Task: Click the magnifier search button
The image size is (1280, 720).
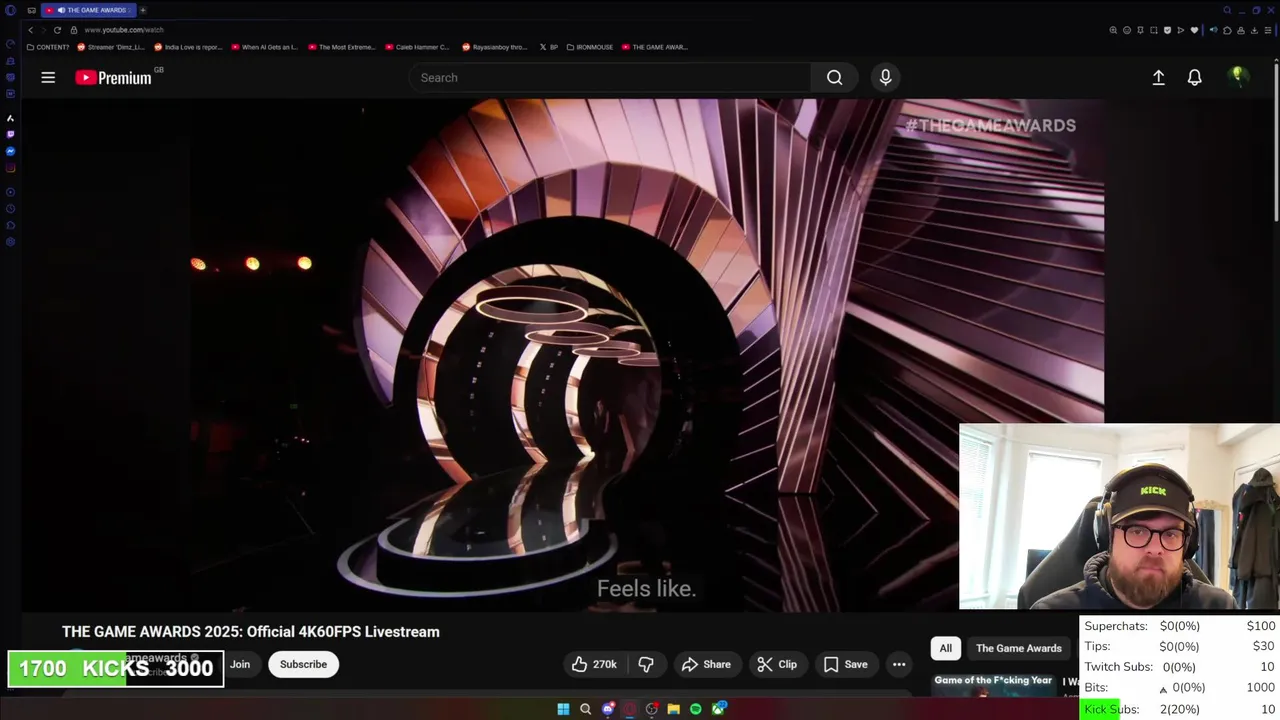Action: pos(834,77)
